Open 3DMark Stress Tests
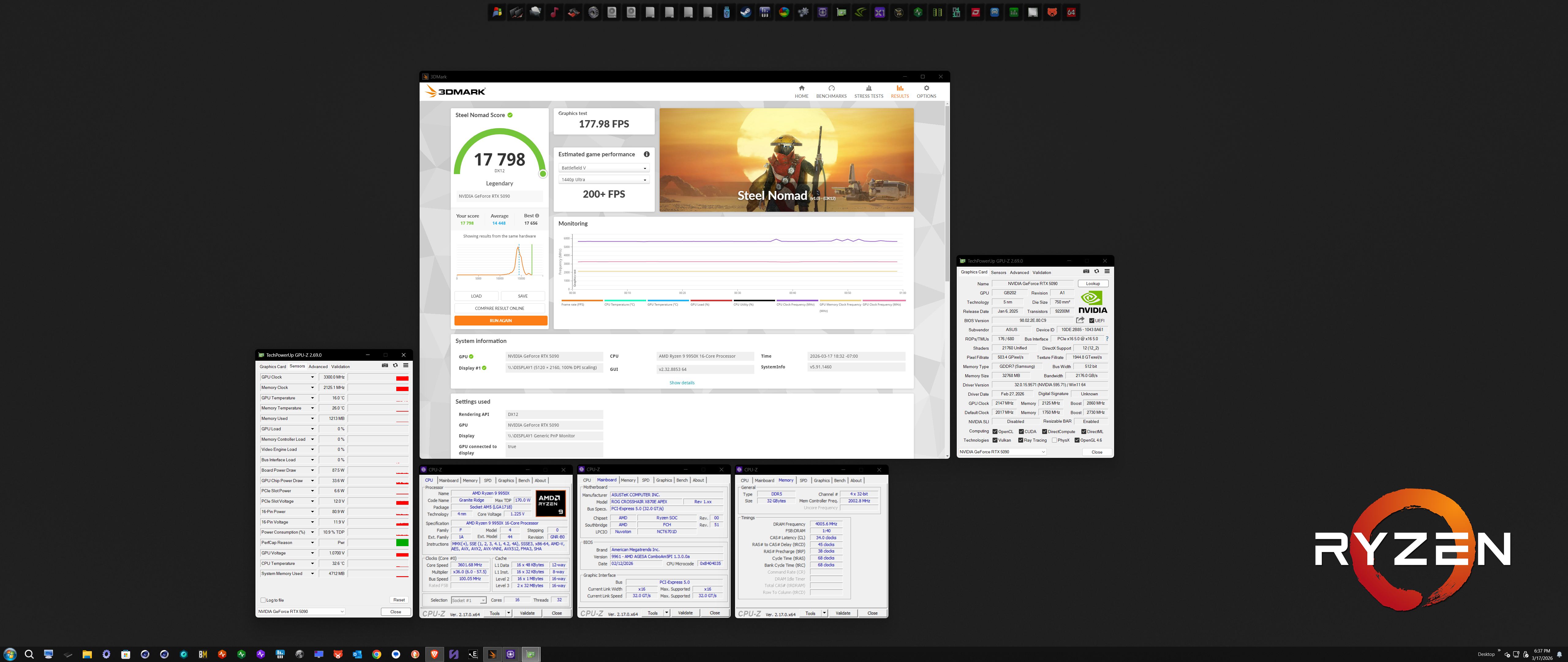The height and width of the screenshot is (662, 1568). 868,91
